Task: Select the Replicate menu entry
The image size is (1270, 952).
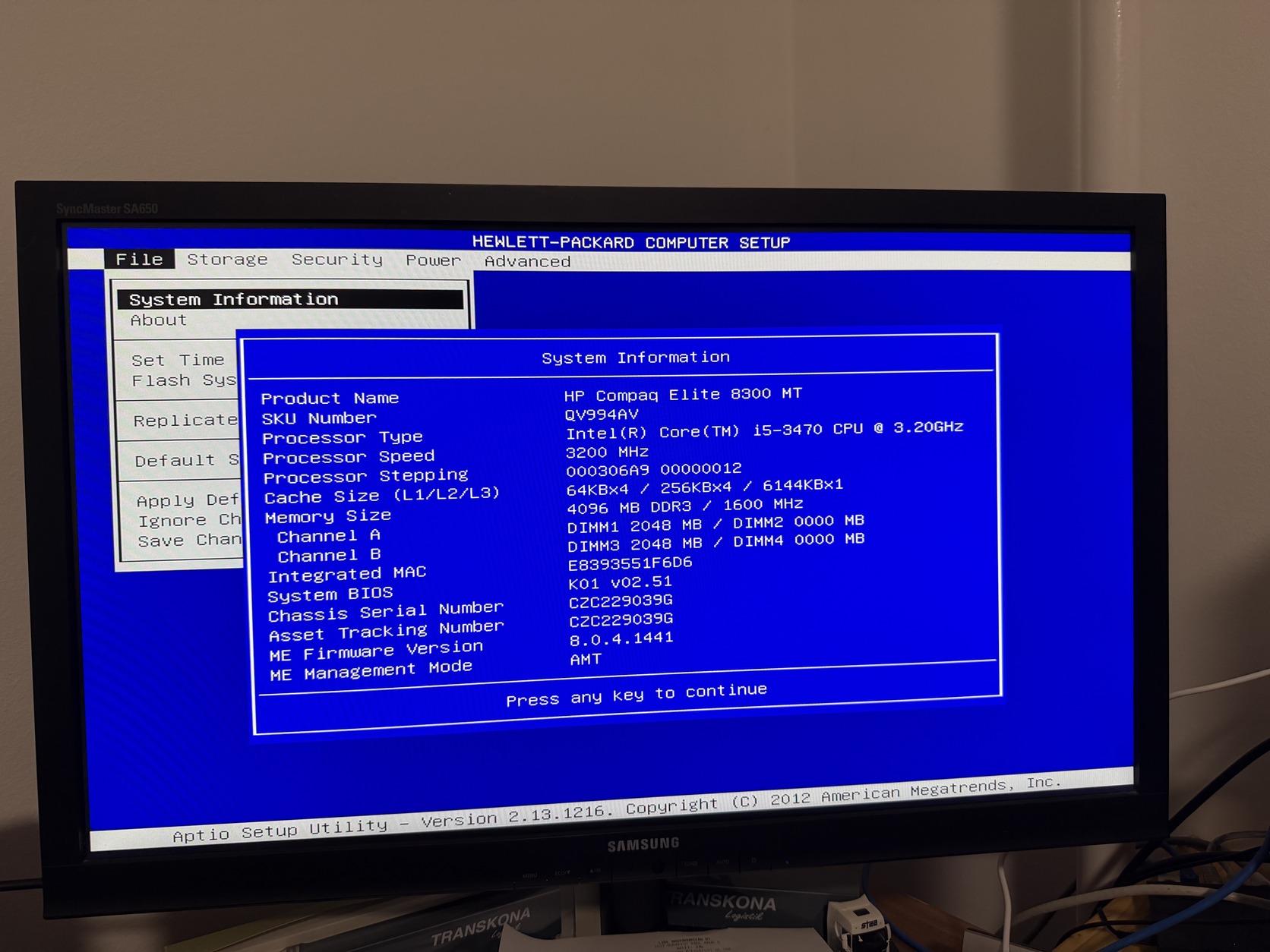Action: pos(185,421)
